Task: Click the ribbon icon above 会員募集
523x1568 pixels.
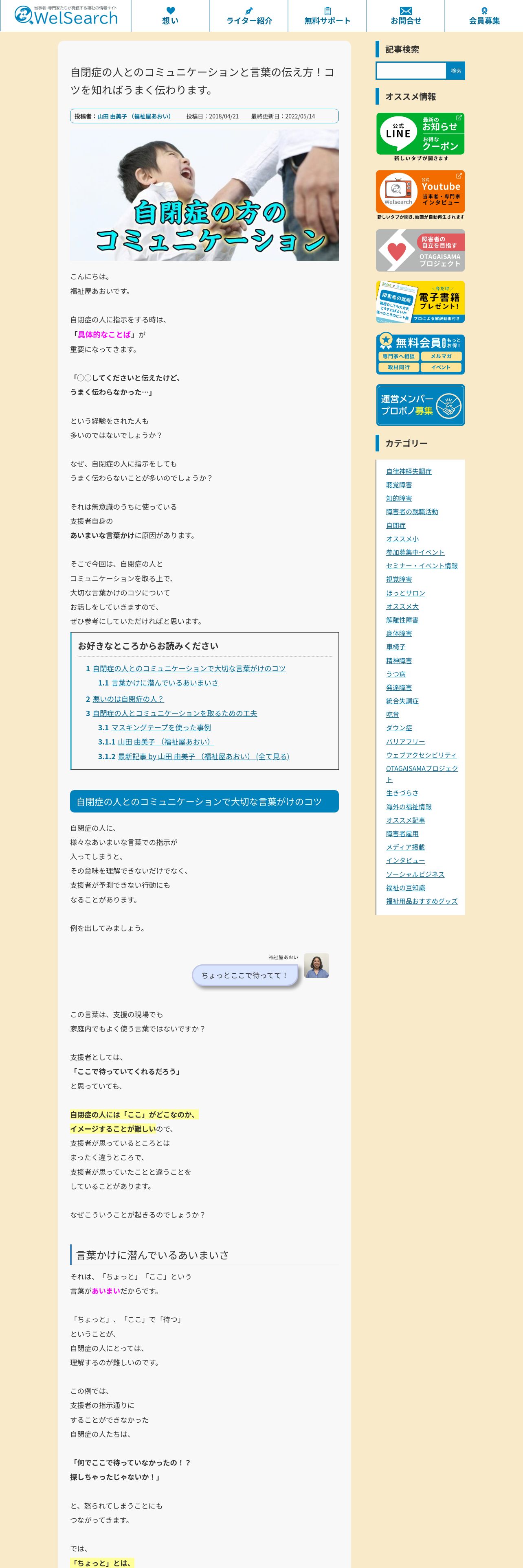Action: point(485,10)
